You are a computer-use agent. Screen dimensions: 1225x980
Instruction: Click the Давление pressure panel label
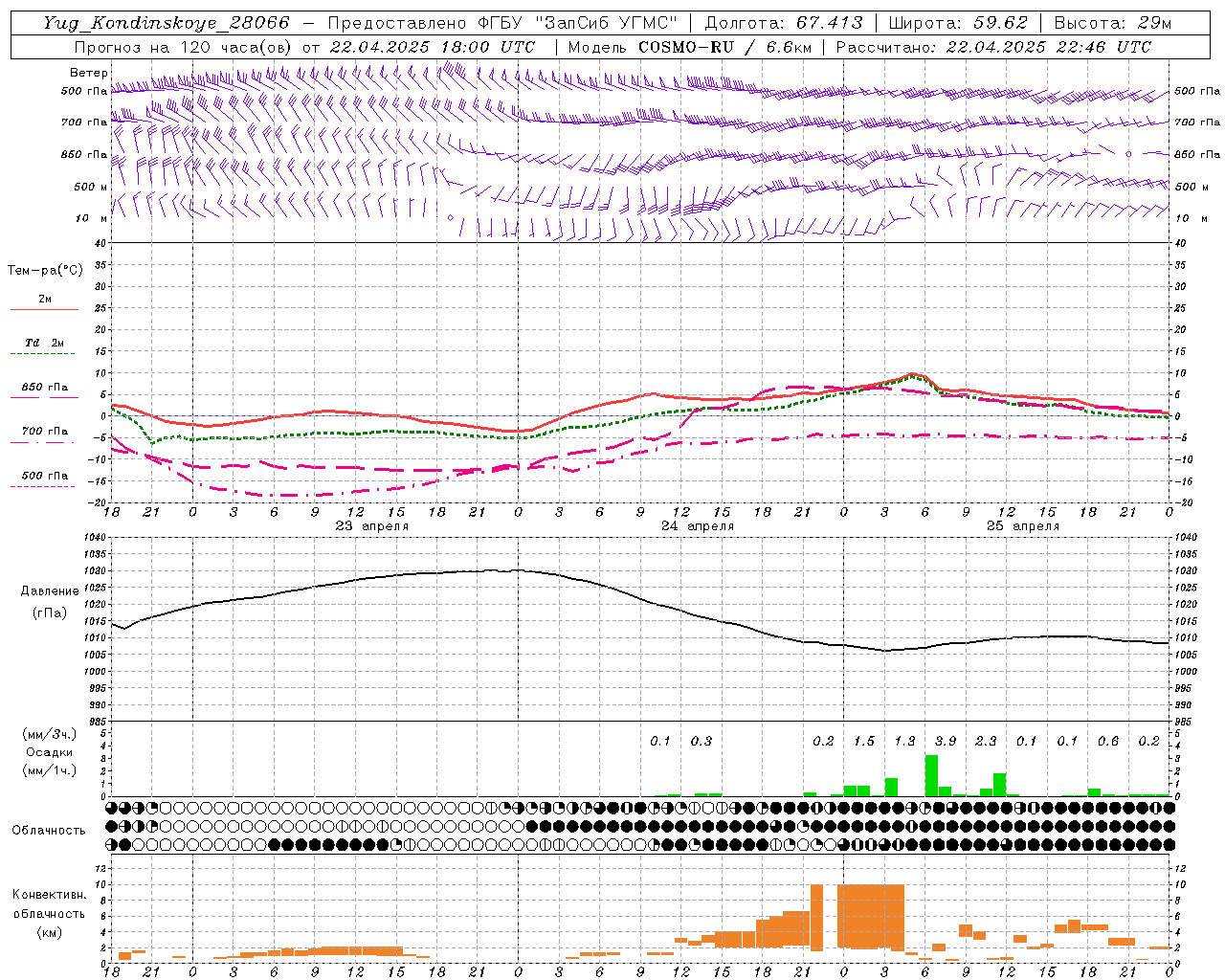50,591
